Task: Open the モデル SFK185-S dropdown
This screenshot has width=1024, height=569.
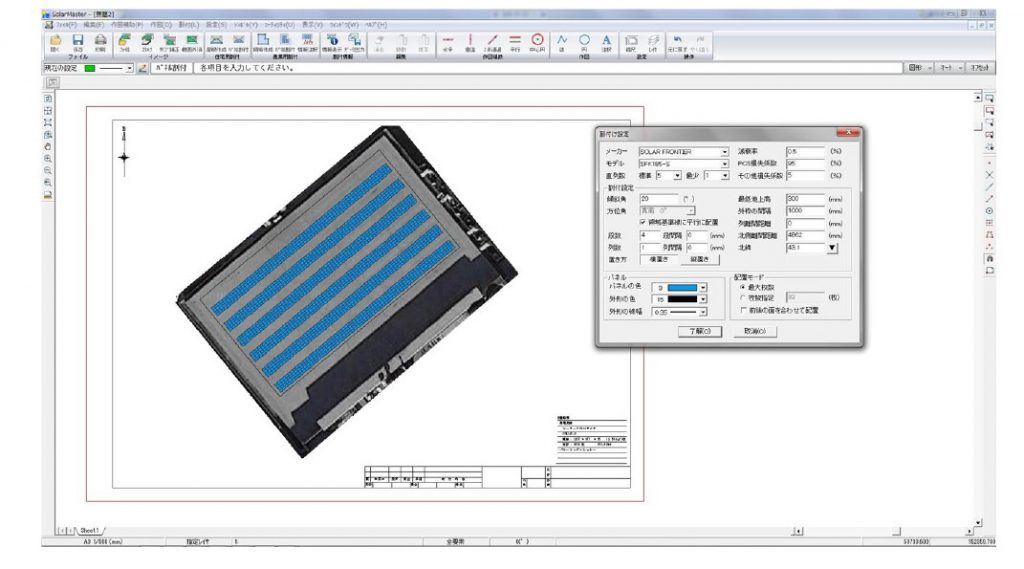Action: click(x=724, y=164)
